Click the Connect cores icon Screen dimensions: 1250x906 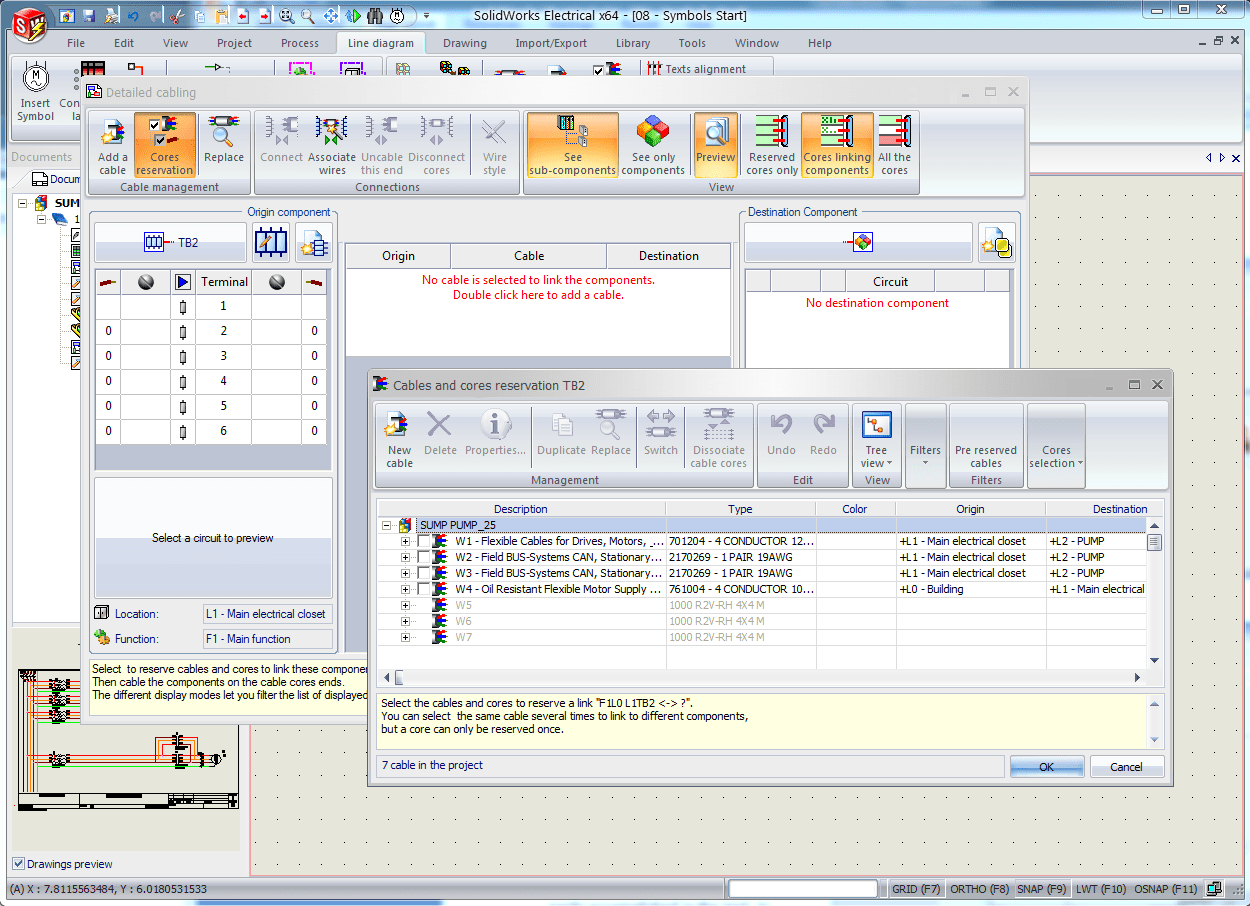(x=282, y=140)
